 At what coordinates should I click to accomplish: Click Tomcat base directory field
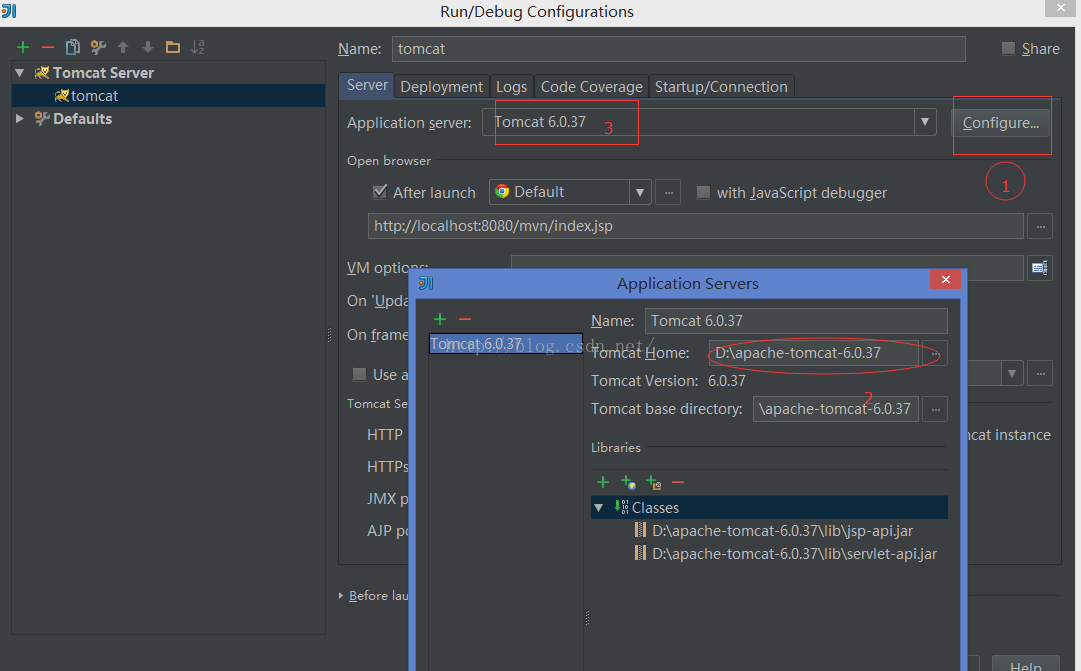coord(836,409)
